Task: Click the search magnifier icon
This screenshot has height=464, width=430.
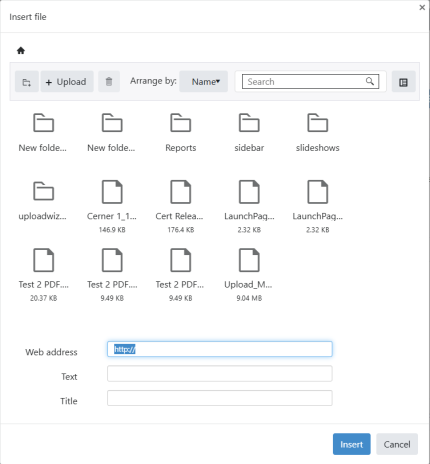Action: (x=370, y=81)
